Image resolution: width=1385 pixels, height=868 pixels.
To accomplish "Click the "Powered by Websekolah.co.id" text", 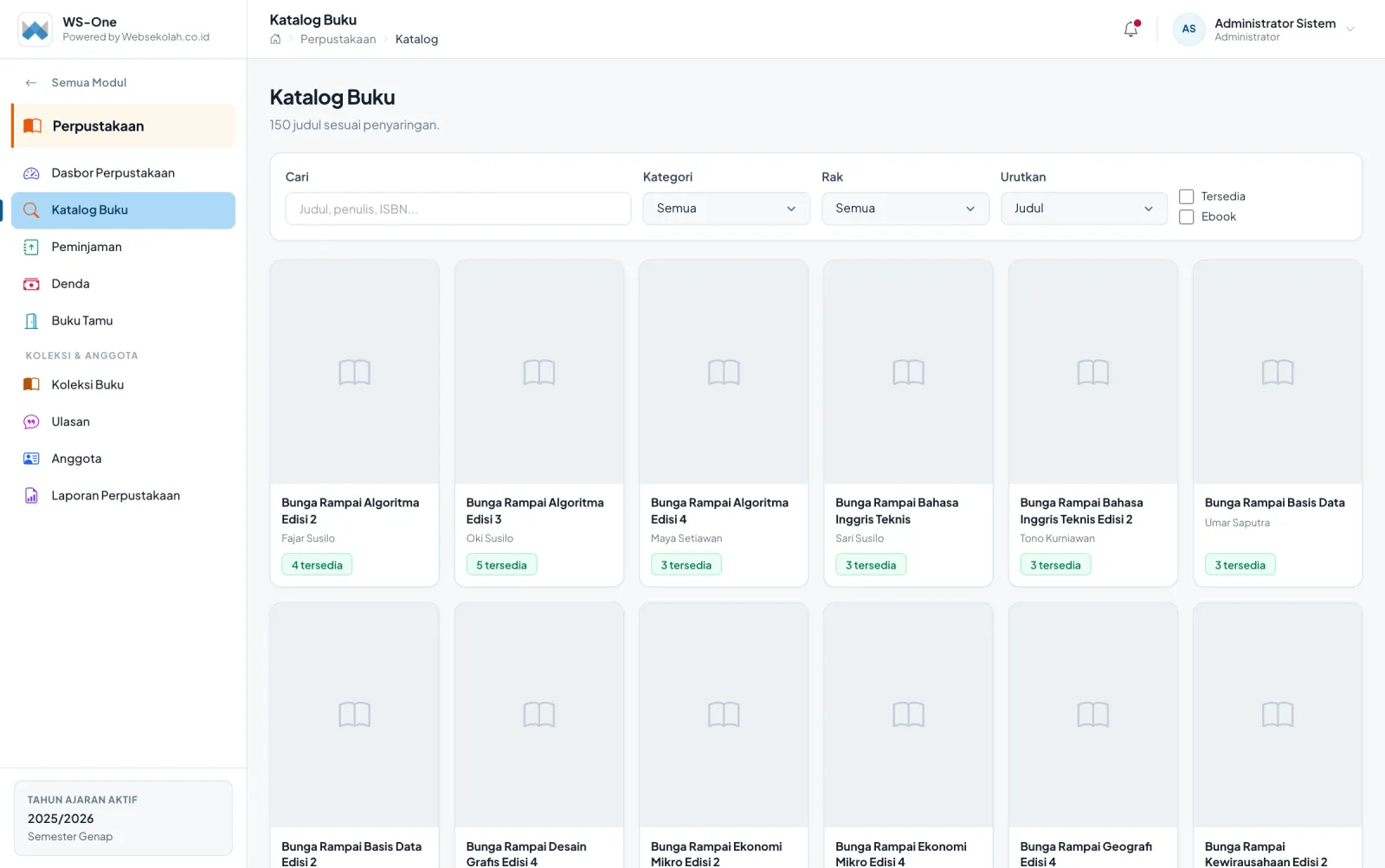I will tap(136, 37).
